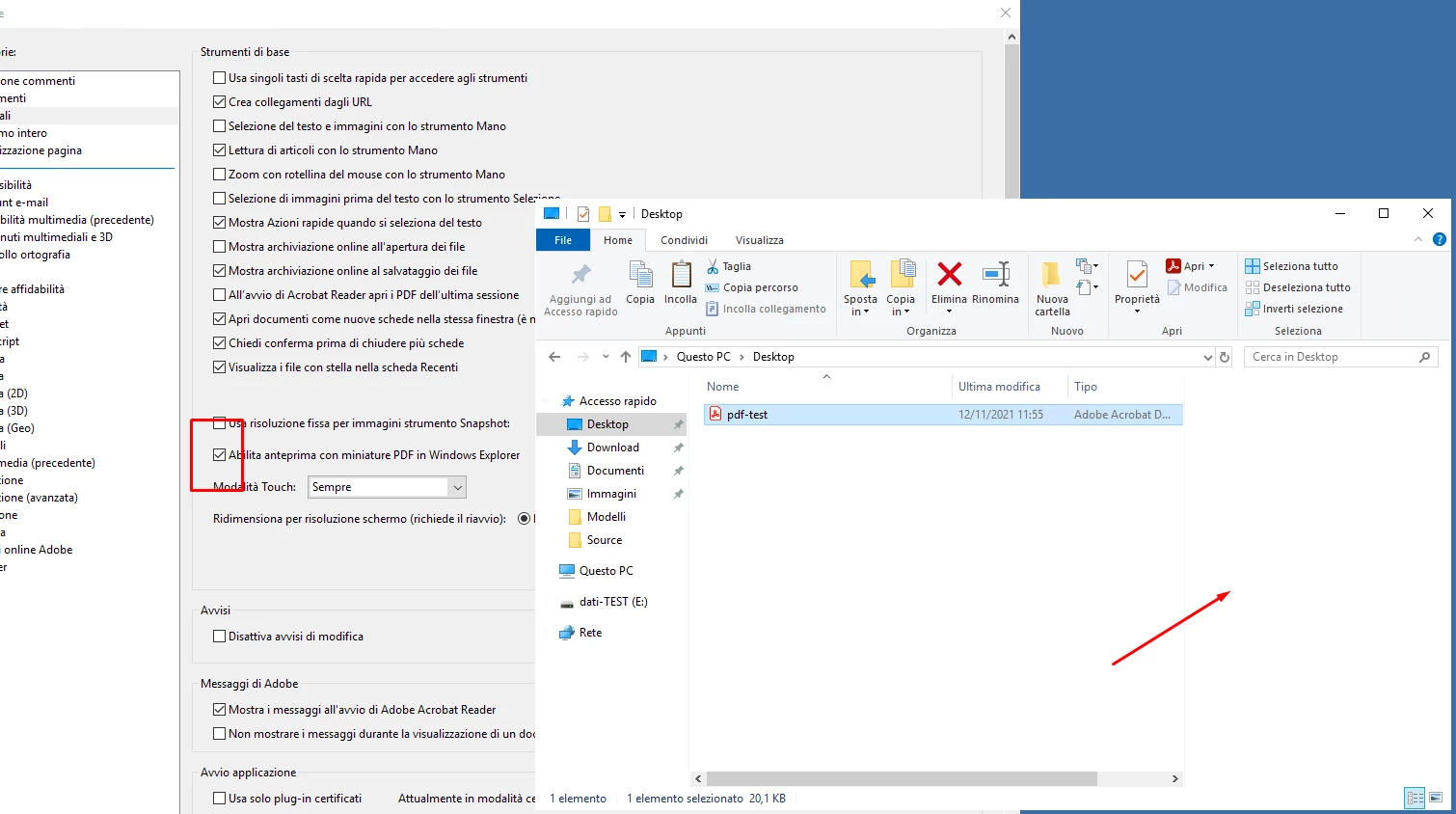Screen dimensions: 1456x814
Task: Open the Facile accesso dropdown in Nuovo group
Action: pyautogui.click(x=1087, y=287)
